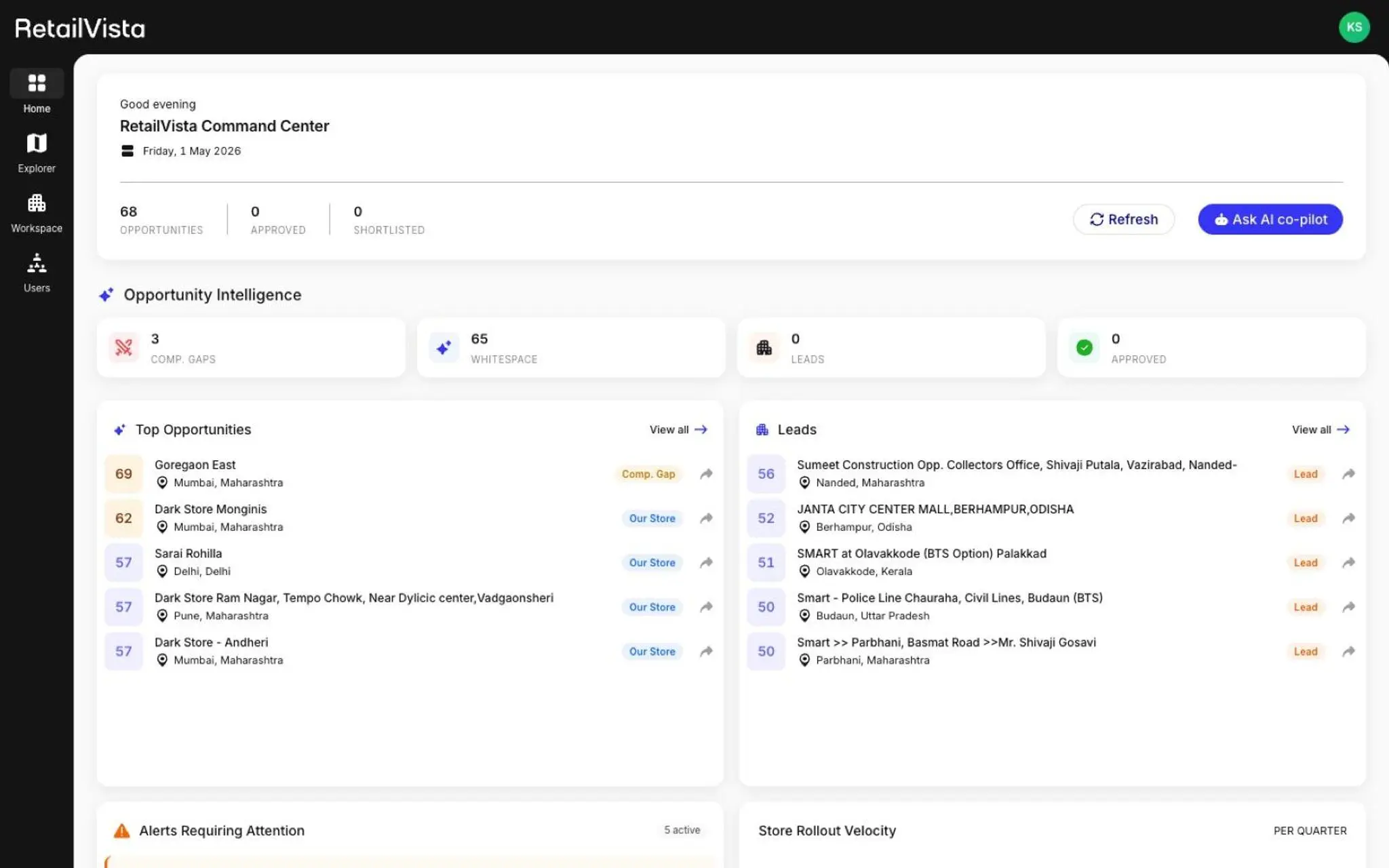Open SMART at Olavakkode (BTS Option) Palakkad
The image size is (1389, 868).
tap(1052, 562)
